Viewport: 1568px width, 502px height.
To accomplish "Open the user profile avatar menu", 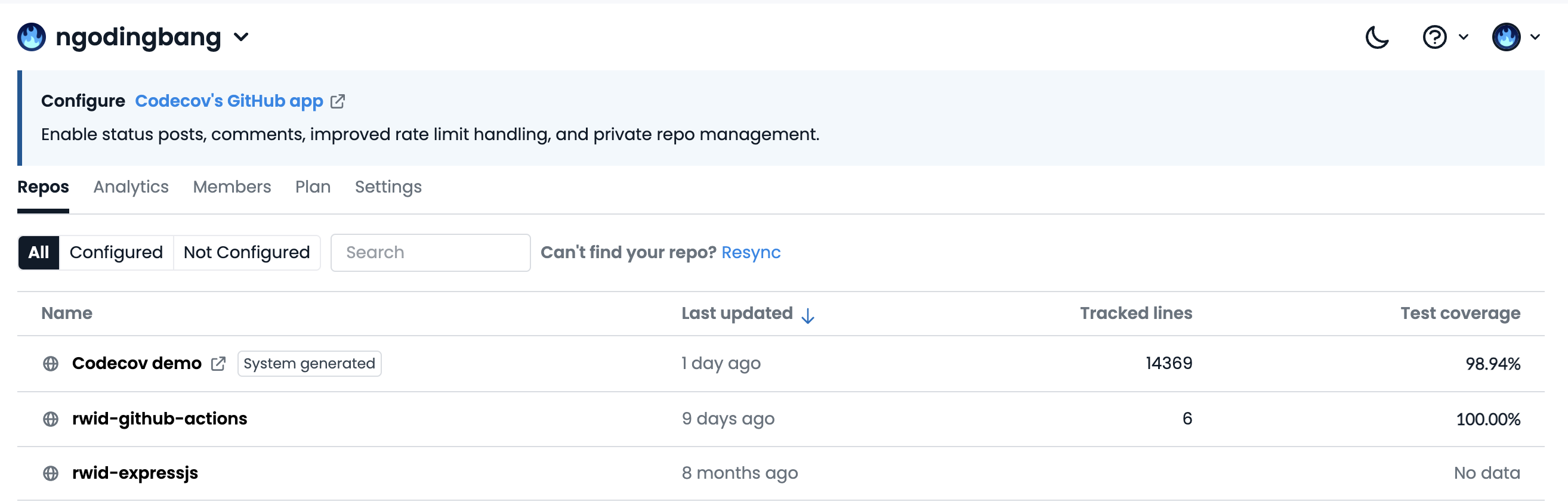I will 1506,37.
